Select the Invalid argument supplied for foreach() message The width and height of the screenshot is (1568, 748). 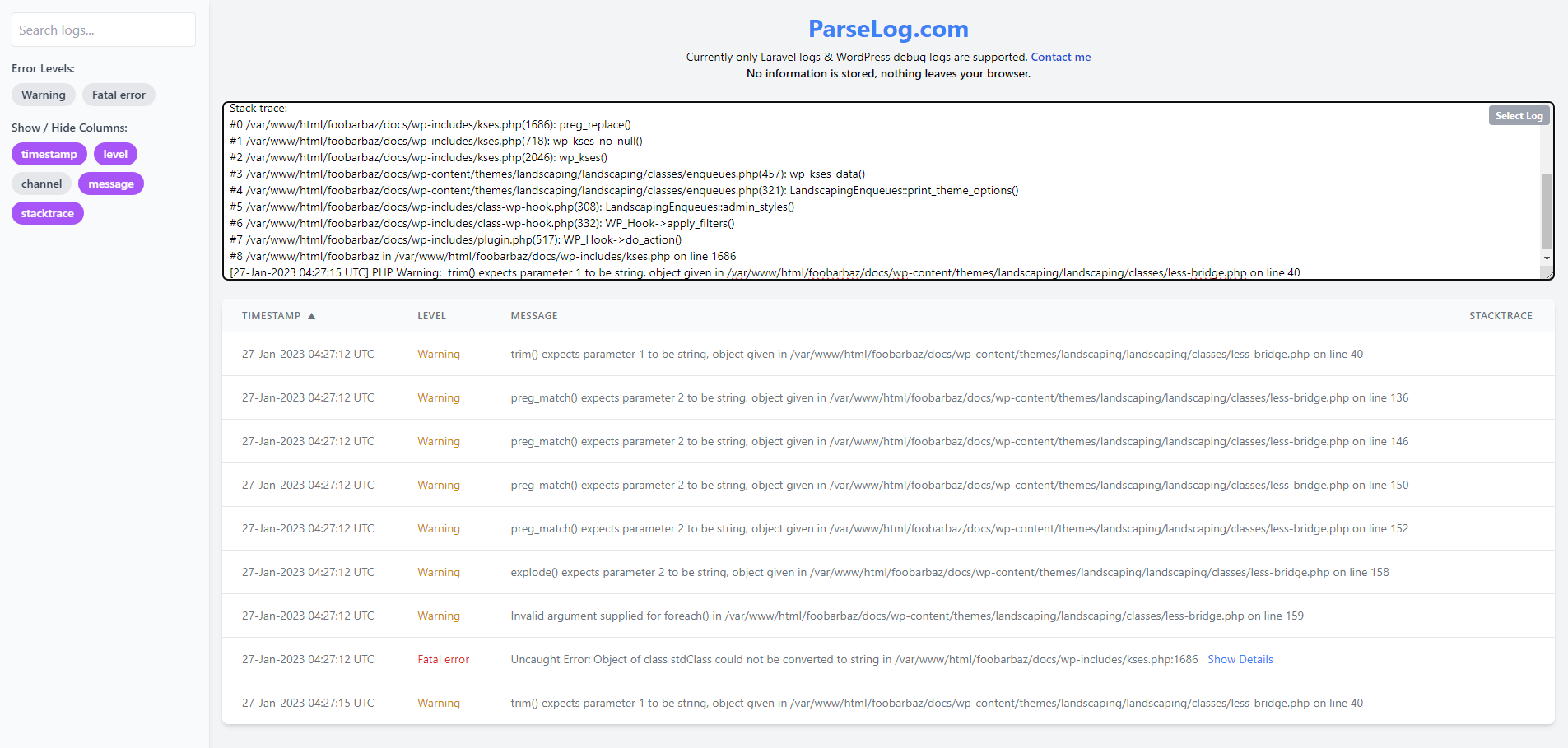[x=907, y=616]
